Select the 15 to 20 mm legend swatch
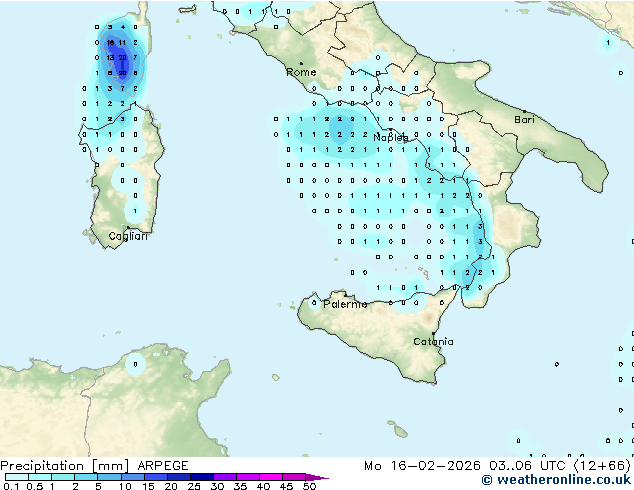 155,477
